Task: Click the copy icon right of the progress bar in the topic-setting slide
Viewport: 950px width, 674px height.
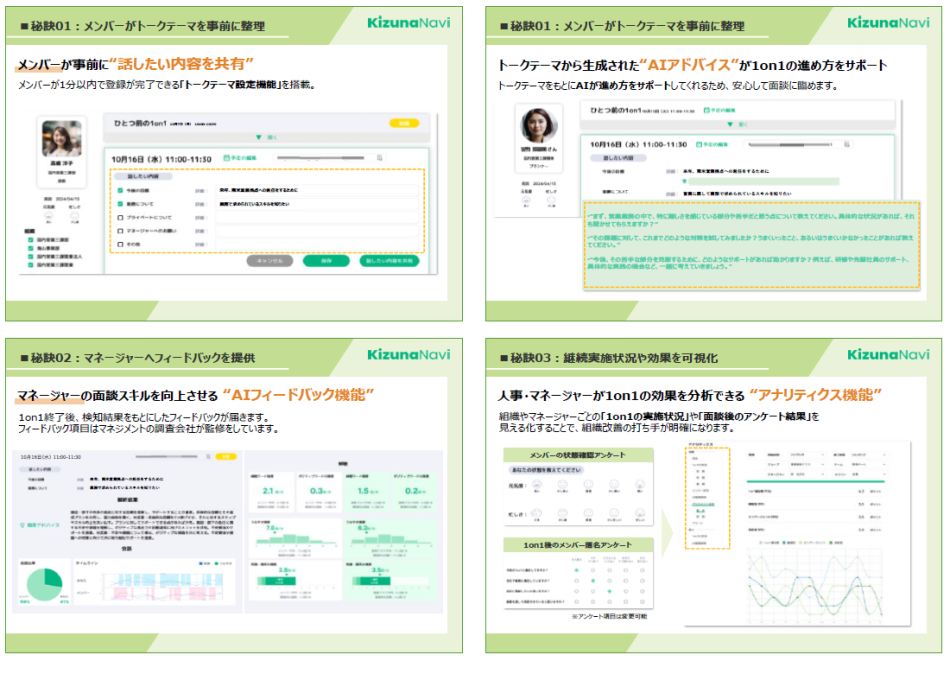Action: point(380,158)
